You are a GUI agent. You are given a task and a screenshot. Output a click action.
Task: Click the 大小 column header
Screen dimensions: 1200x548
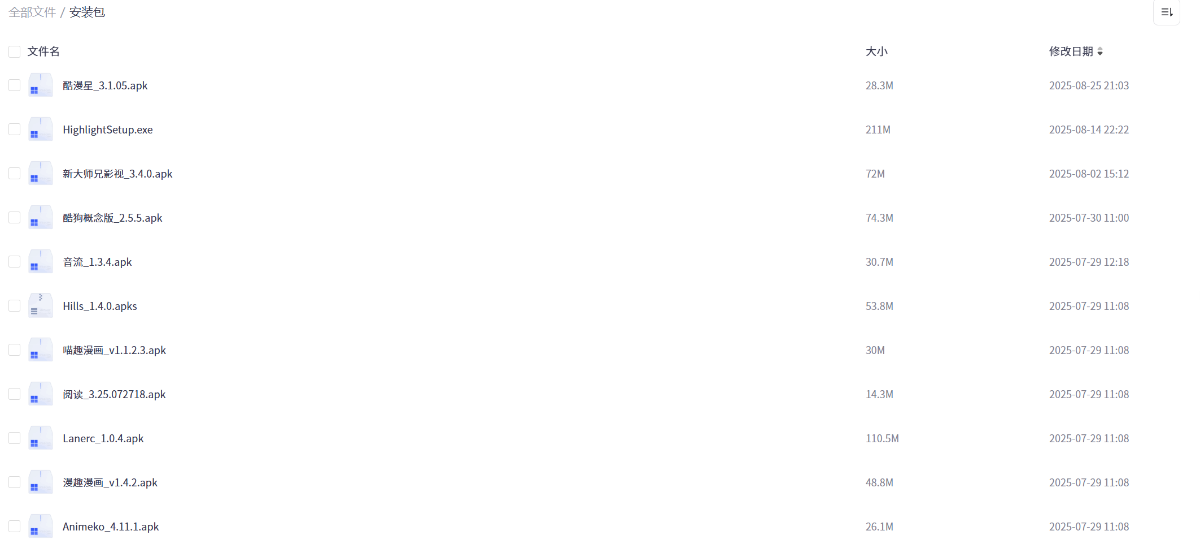(x=876, y=51)
